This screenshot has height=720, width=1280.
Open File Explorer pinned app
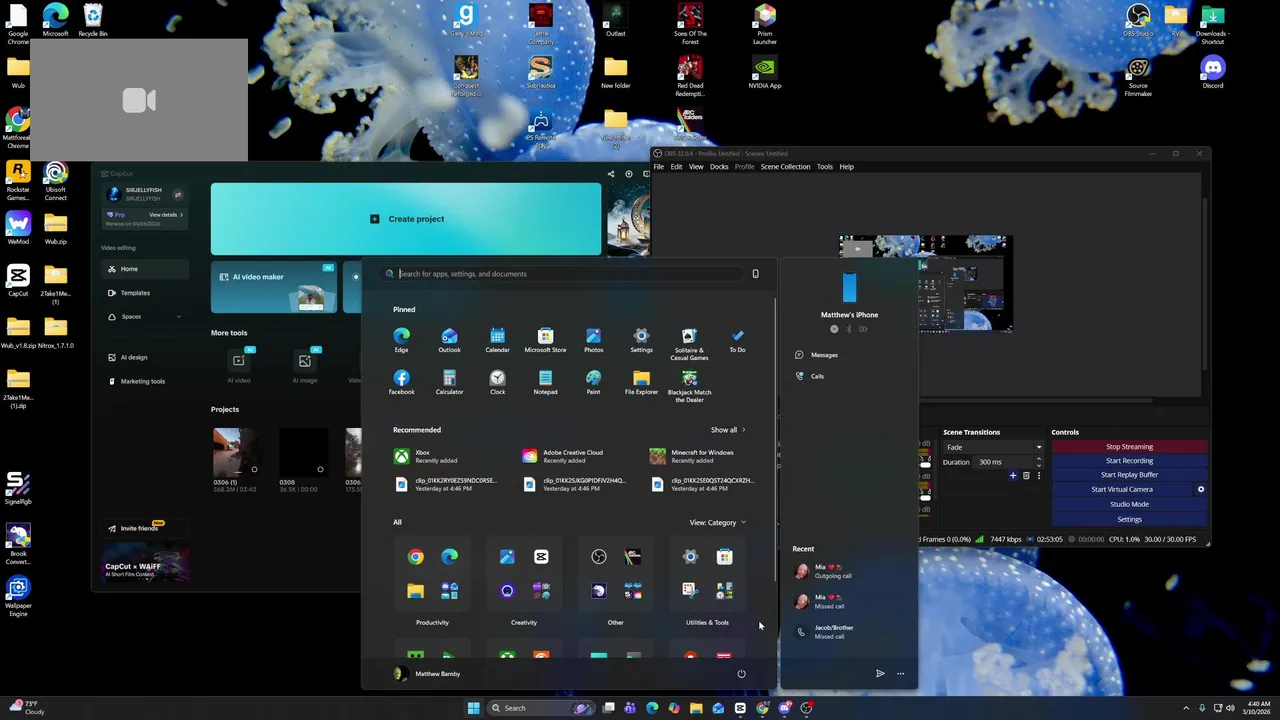(x=641, y=382)
